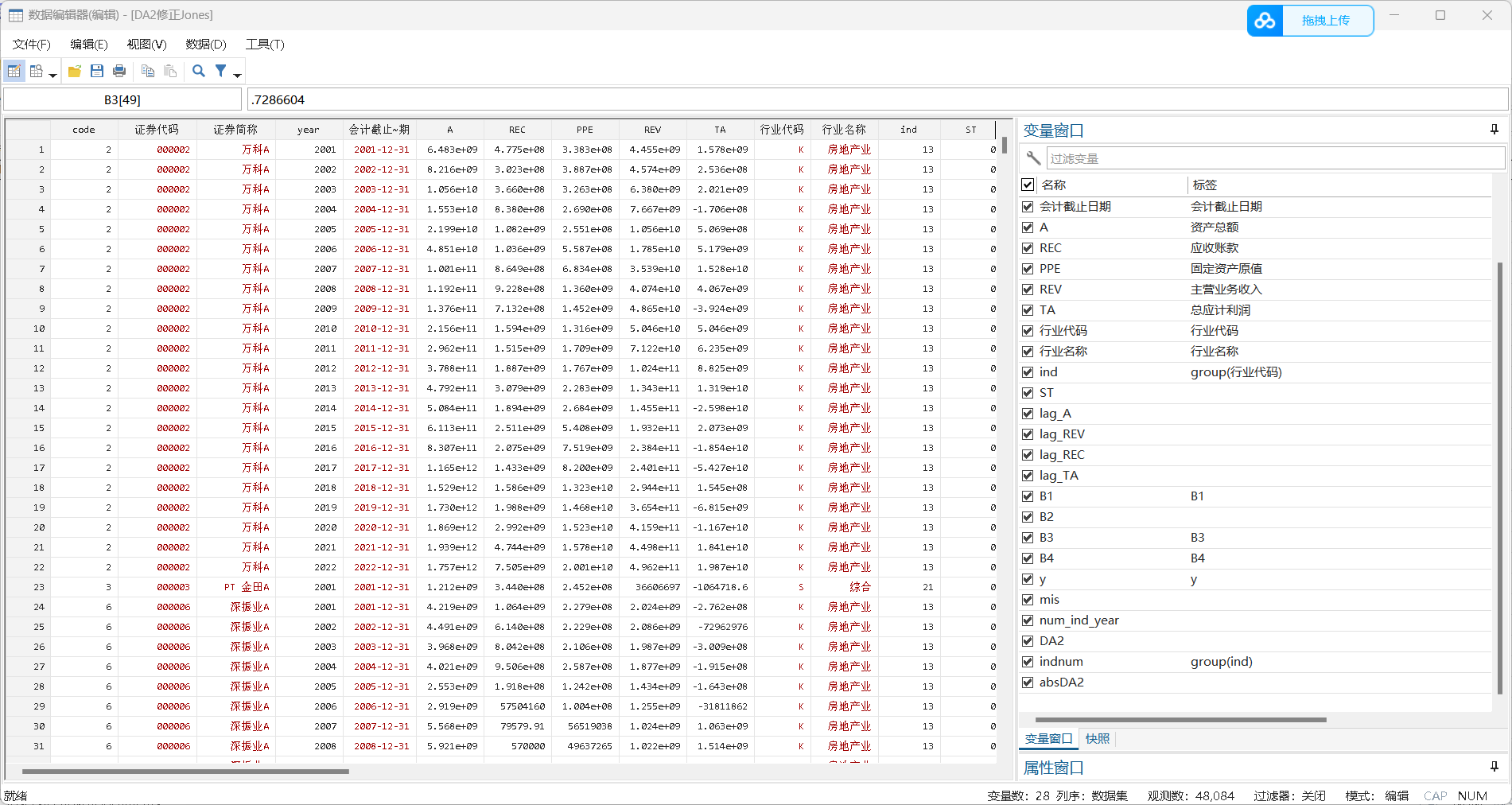Click the 79579.91 REC cell
The image size is (1512, 805).
[x=518, y=726]
